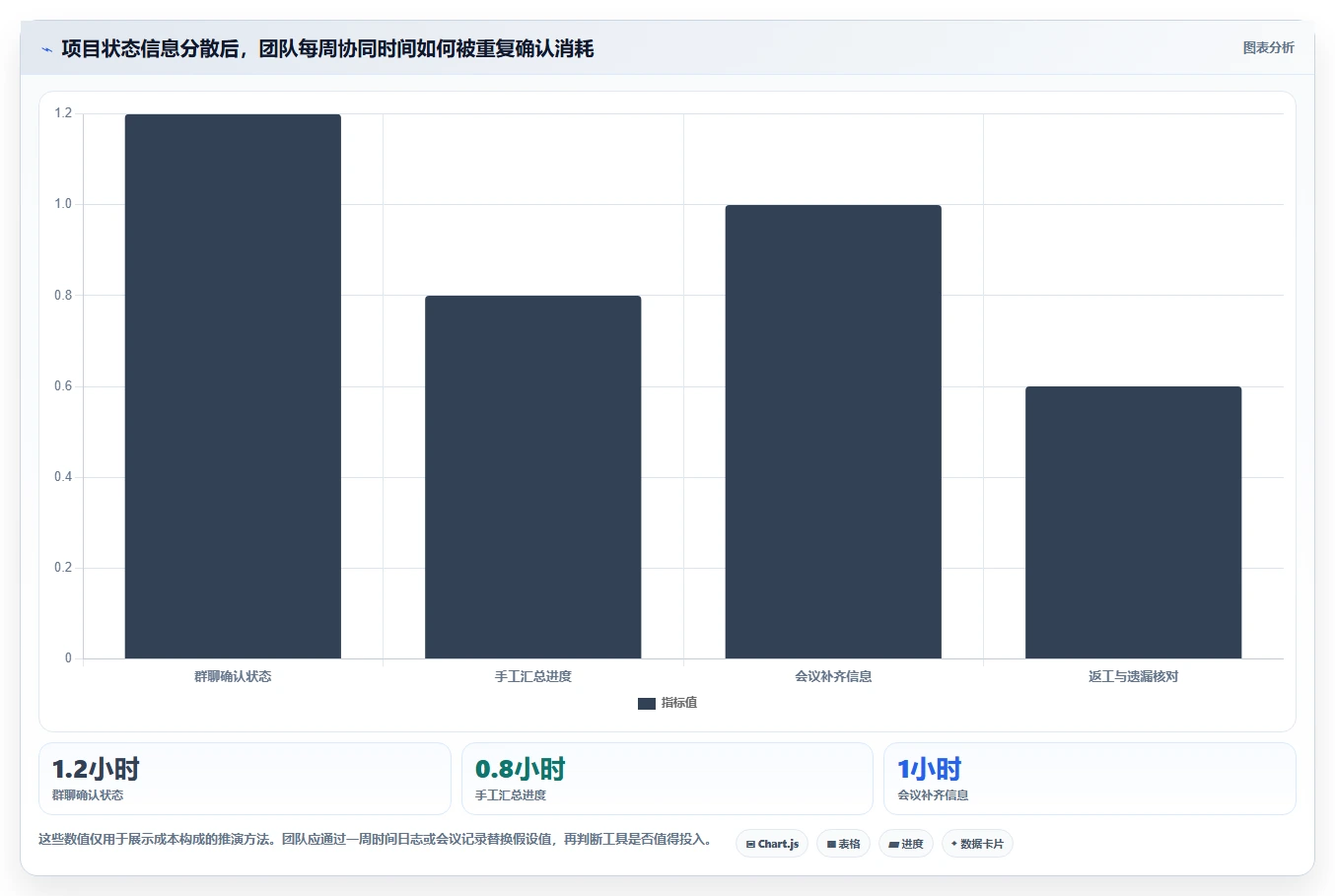
Task: Click the blue icon beside the chart title
Action: (x=46, y=49)
